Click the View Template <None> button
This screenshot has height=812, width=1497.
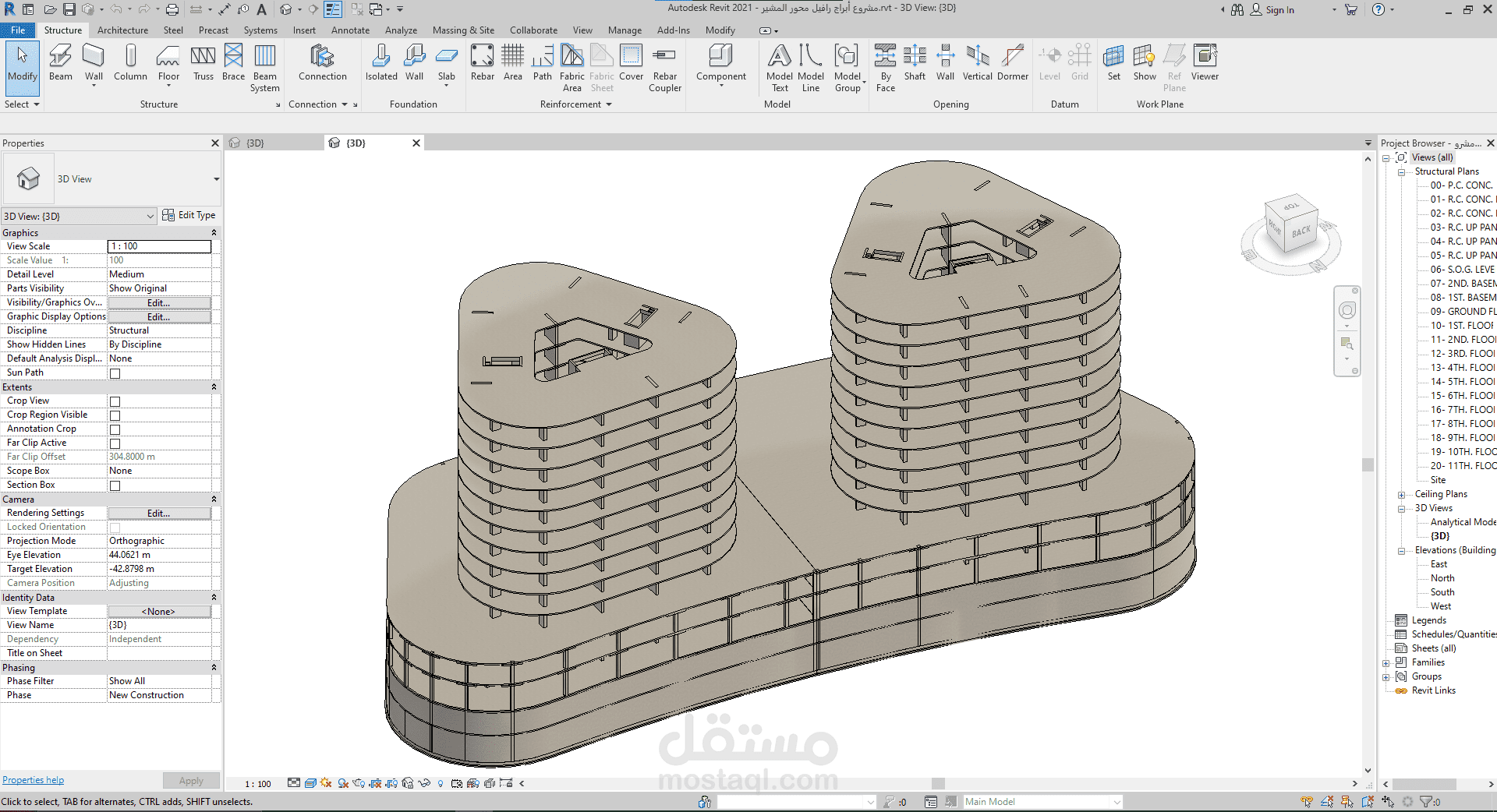[159, 612]
